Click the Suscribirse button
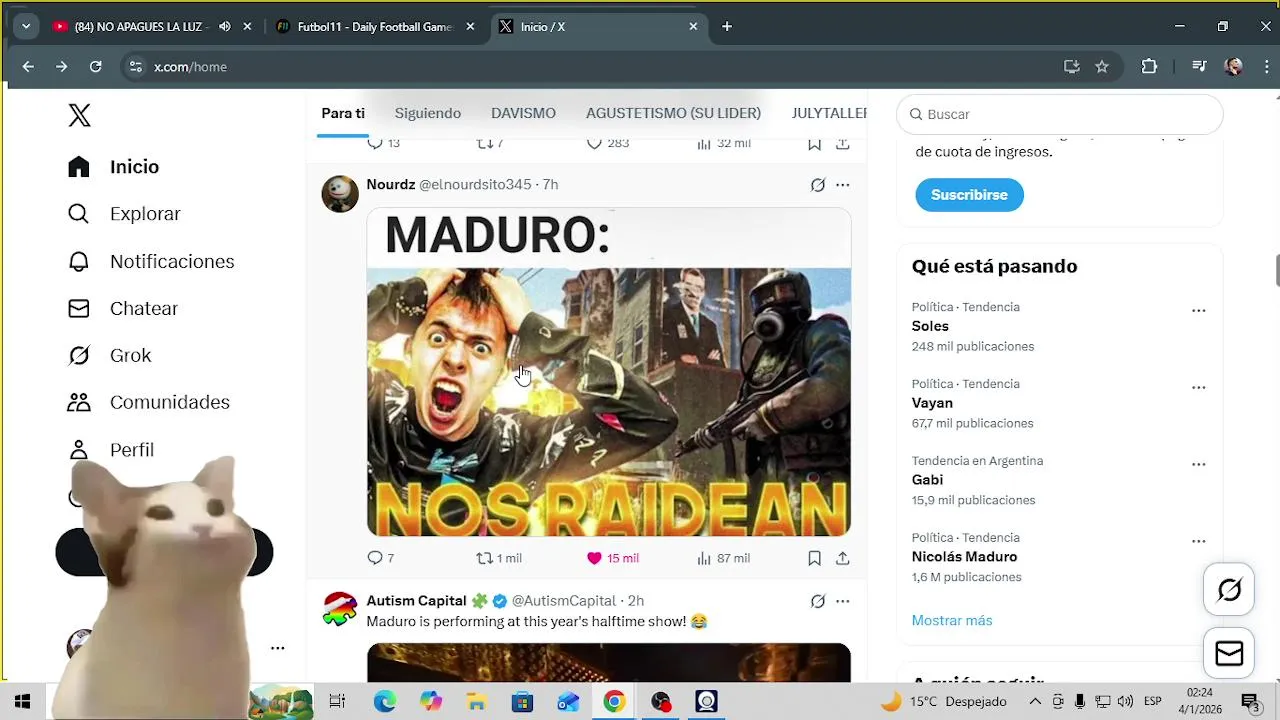The height and width of the screenshot is (720, 1280). click(x=969, y=195)
